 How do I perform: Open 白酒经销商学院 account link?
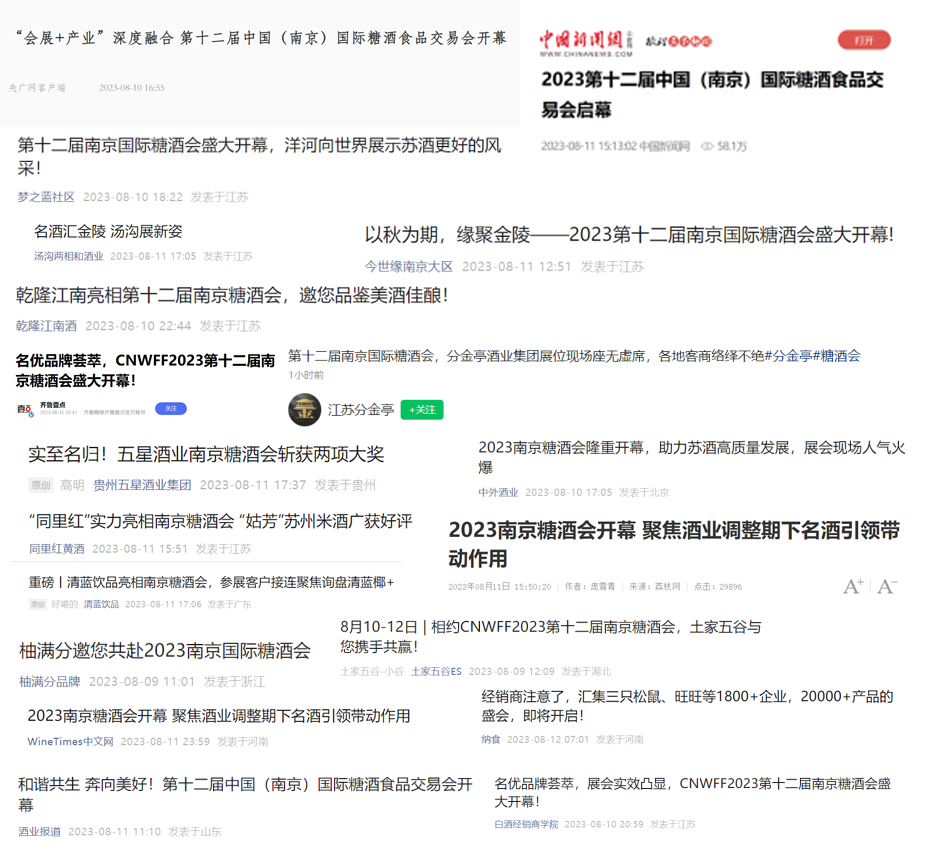526,824
